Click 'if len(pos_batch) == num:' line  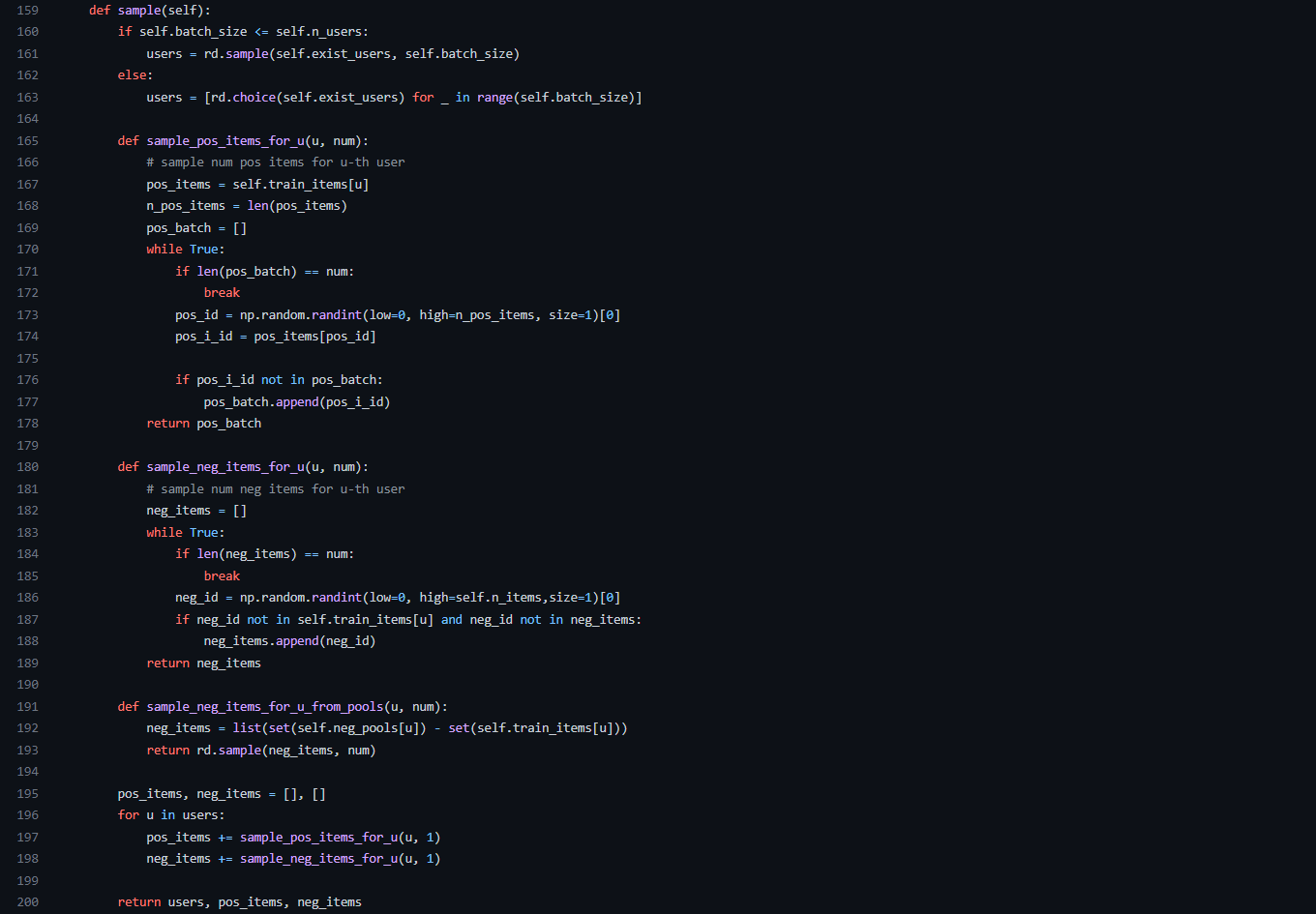[265, 272]
